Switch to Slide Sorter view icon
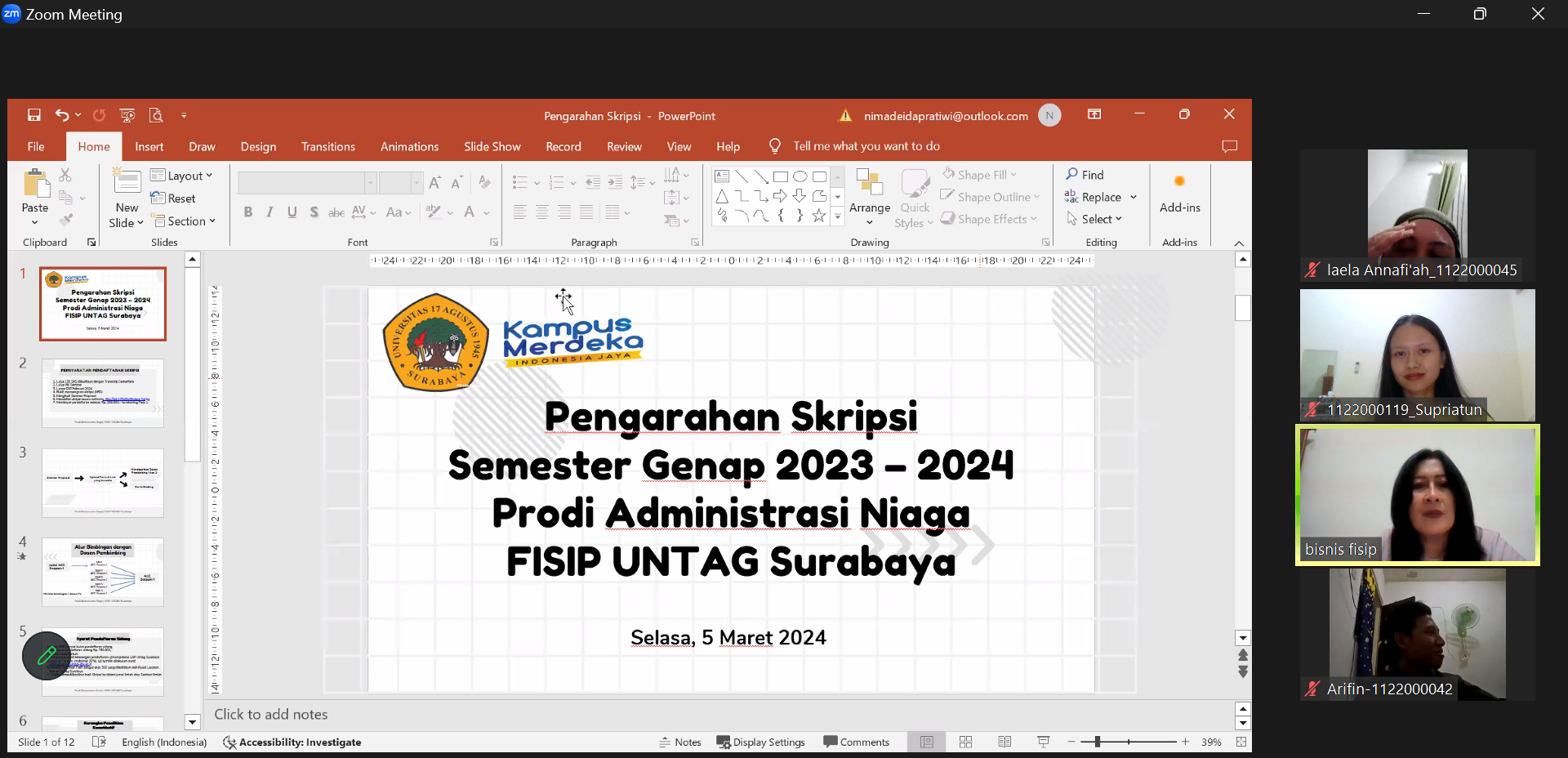The height and width of the screenshot is (758, 1568). [965, 742]
